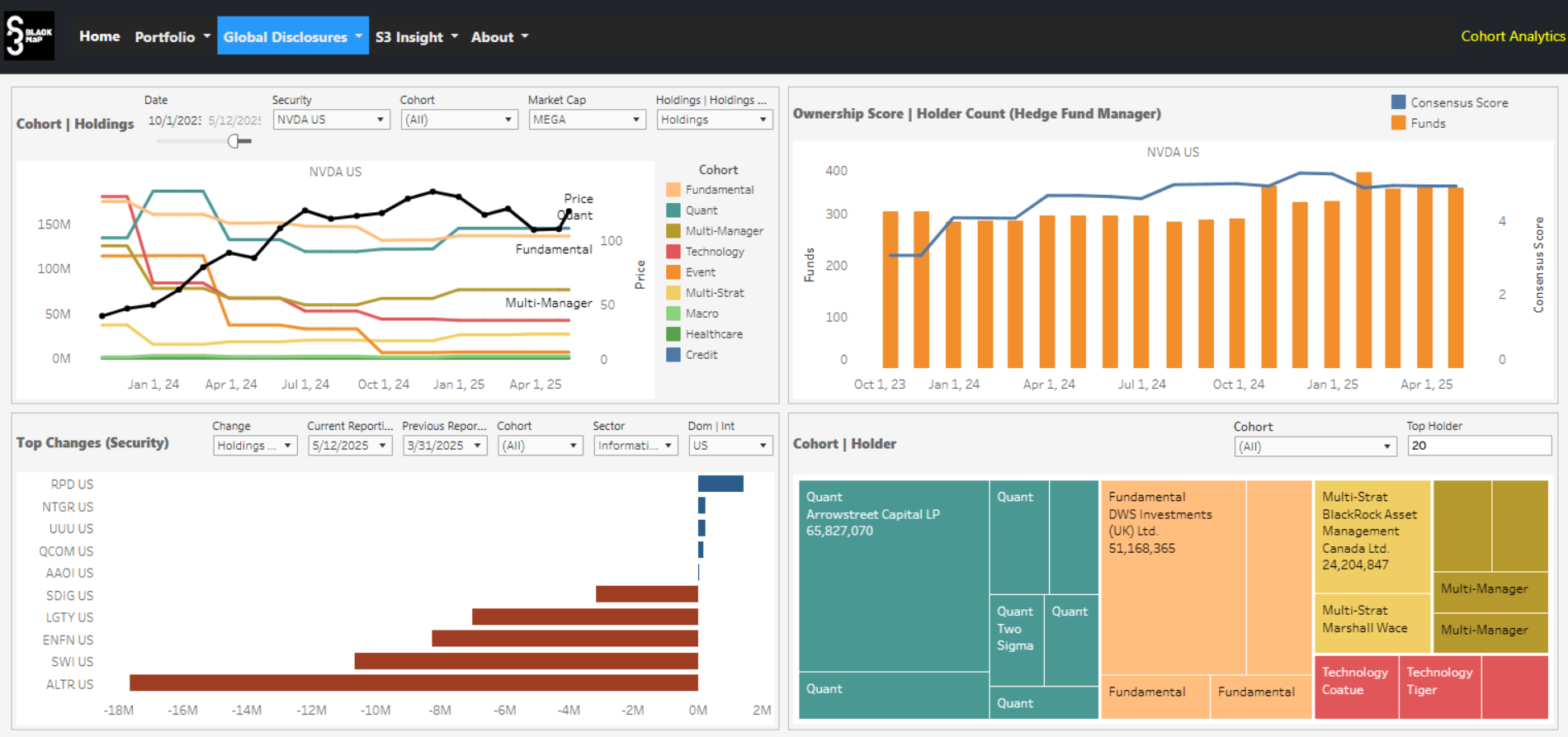
Task: Open the Global Disclosures menu
Action: (x=293, y=36)
